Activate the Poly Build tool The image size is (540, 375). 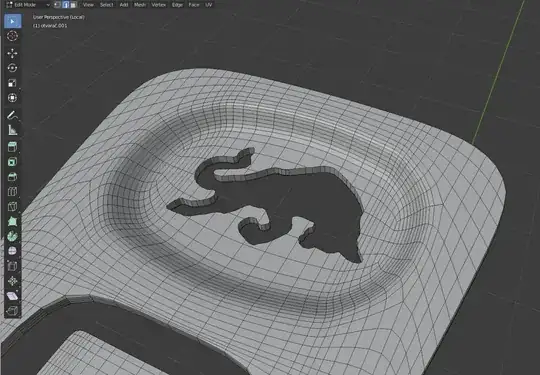click(12, 221)
